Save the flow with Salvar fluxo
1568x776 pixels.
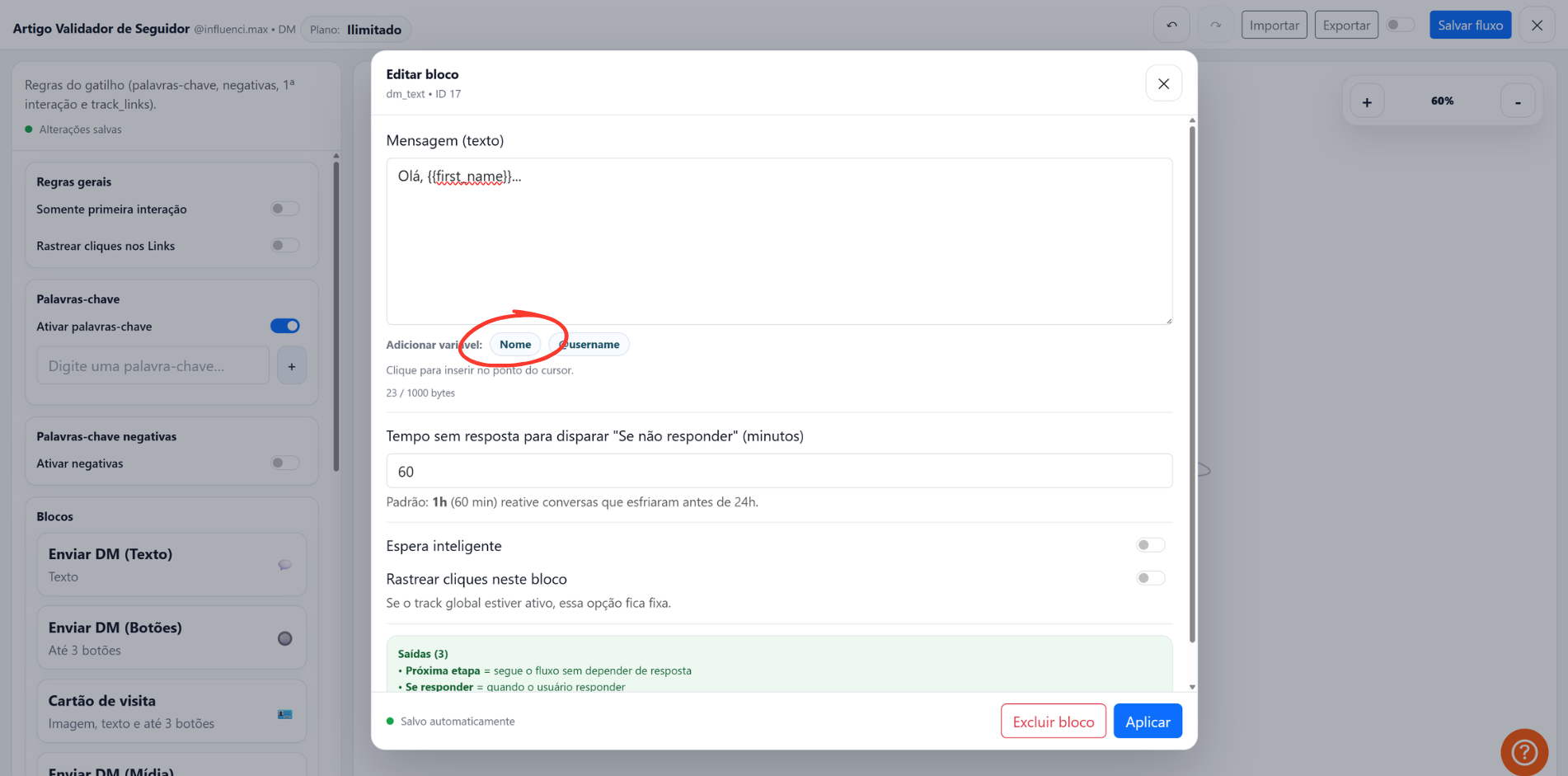click(x=1470, y=25)
